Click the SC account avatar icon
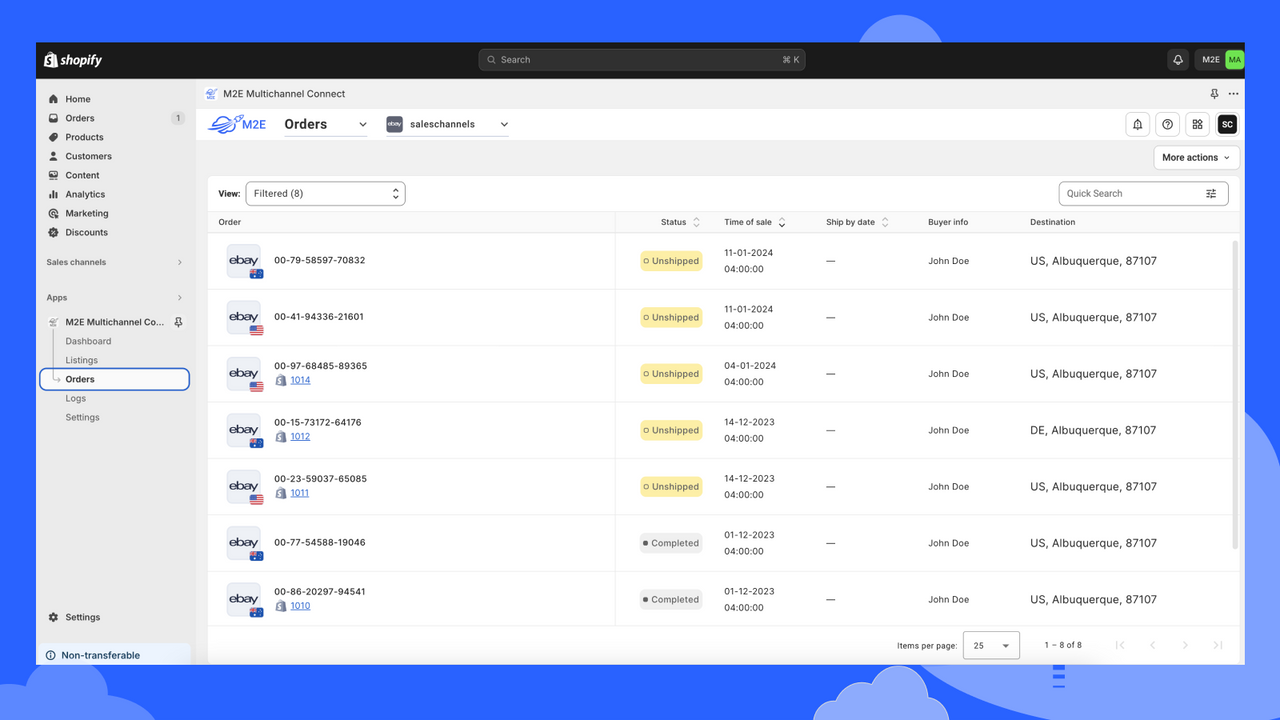The width and height of the screenshot is (1280, 720). pos(1227,124)
